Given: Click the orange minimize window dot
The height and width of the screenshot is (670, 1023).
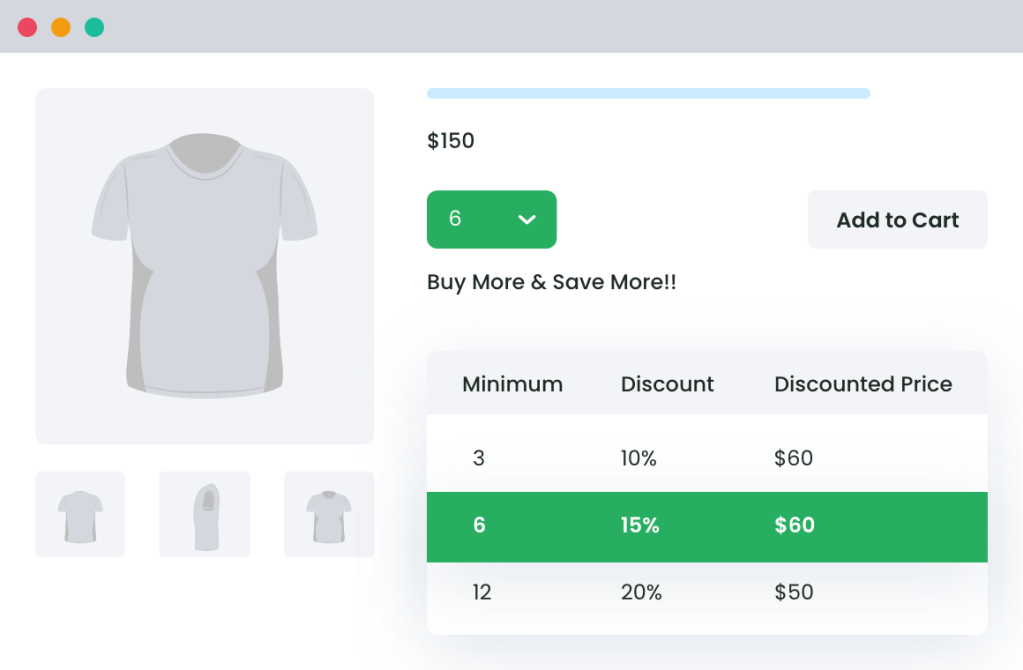Looking at the screenshot, I should click(61, 27).
